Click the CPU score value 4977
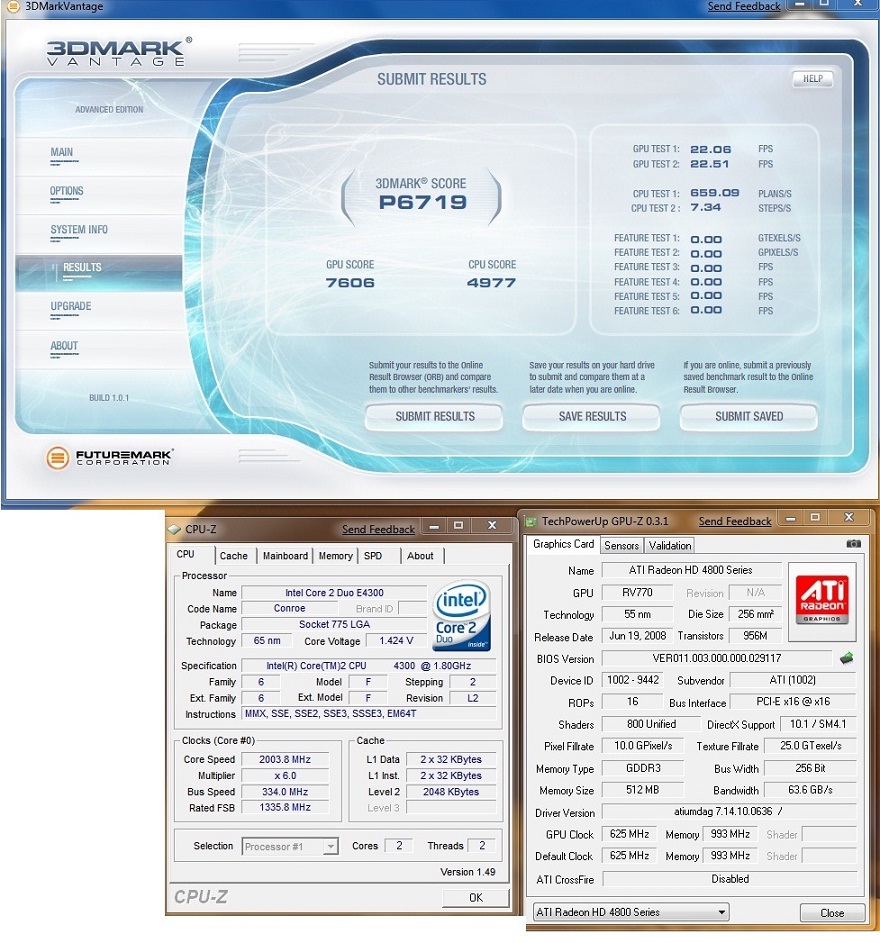This screenshot has height=943, width=880. (x=491, y=283)
